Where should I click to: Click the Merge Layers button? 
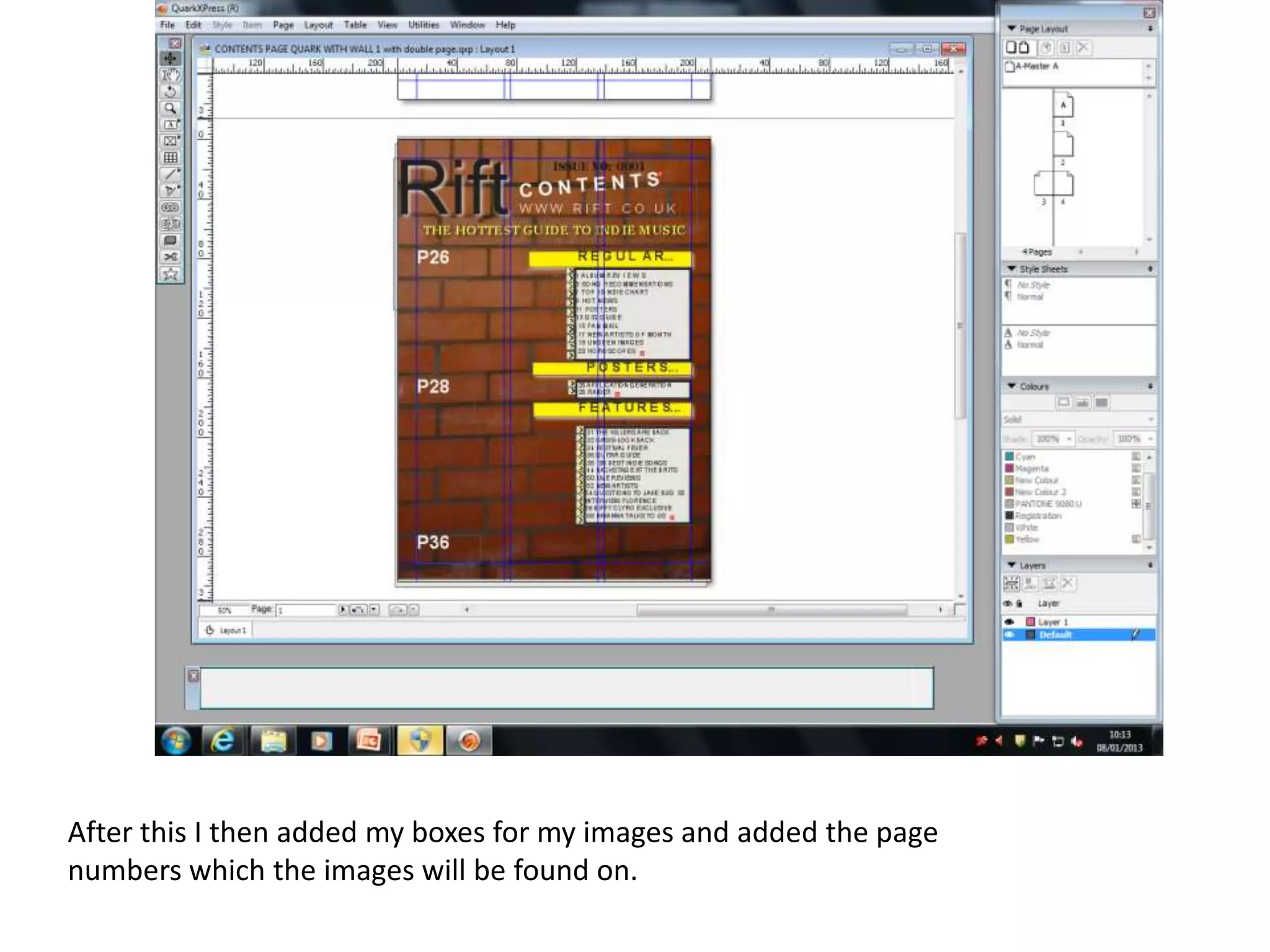tap(1049, 583)
